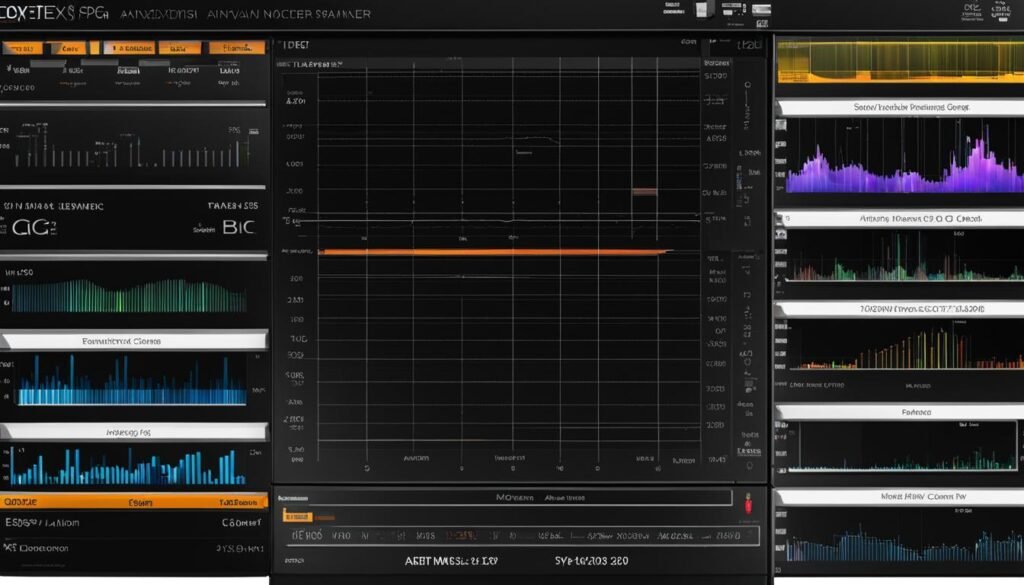Click the orange horizontal bar in the main chart

pos(494,252)
